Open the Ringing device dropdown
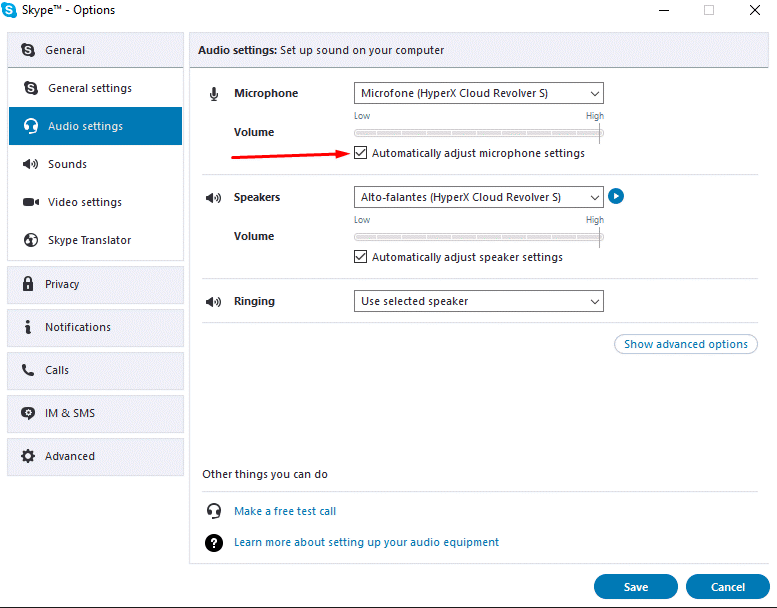Viewport: 777px width, 608px height. [x=479, y=301]
